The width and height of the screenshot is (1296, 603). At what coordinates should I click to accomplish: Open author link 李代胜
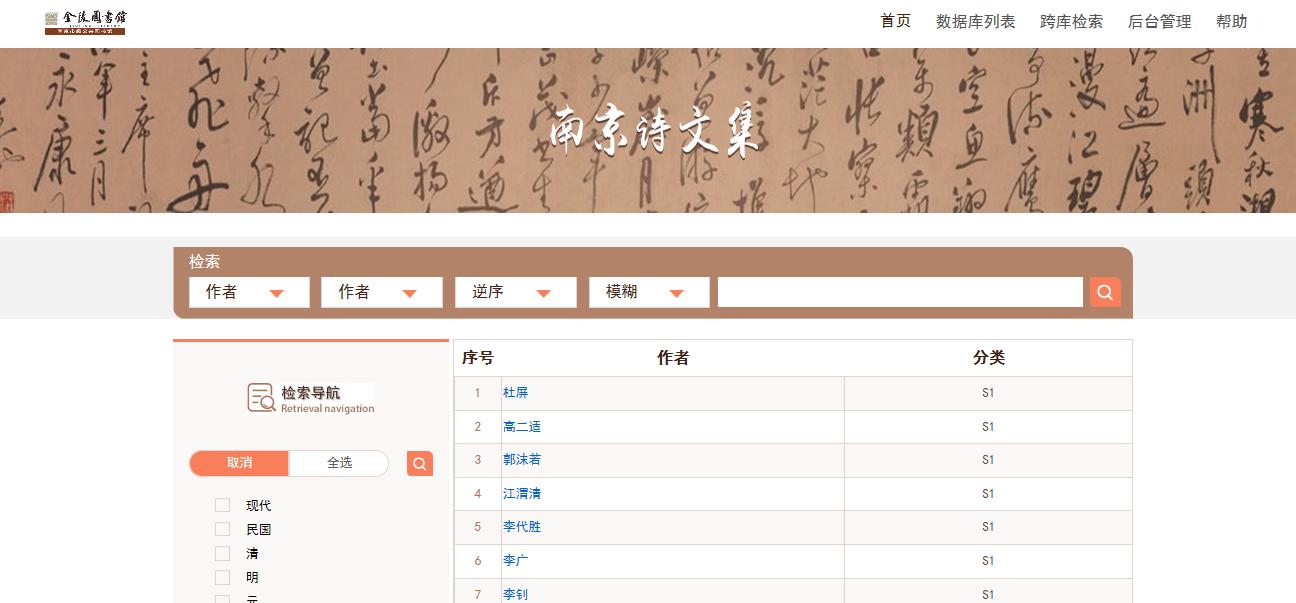tap(522, 527)
